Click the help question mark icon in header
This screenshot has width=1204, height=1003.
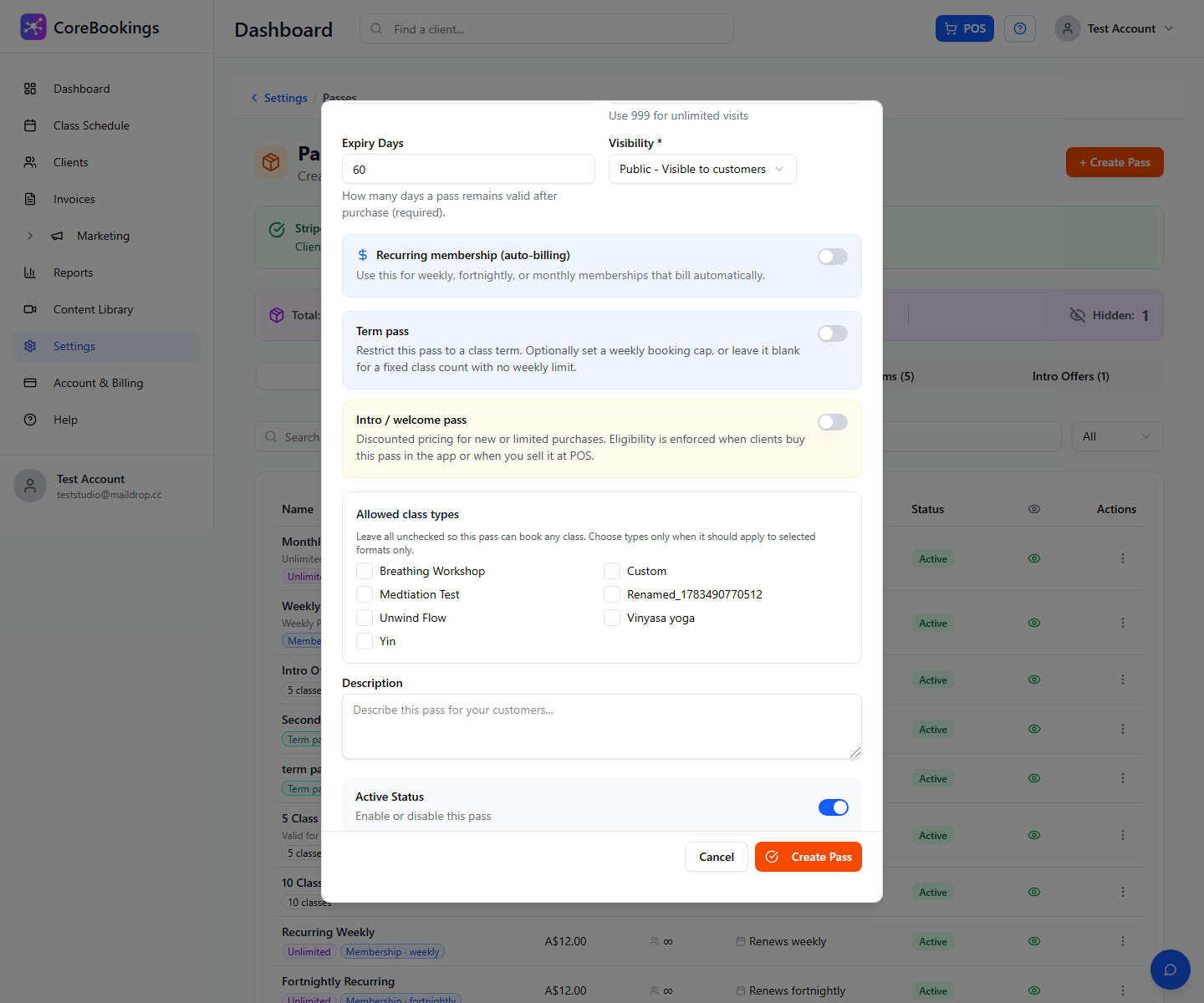point(1020,28)
